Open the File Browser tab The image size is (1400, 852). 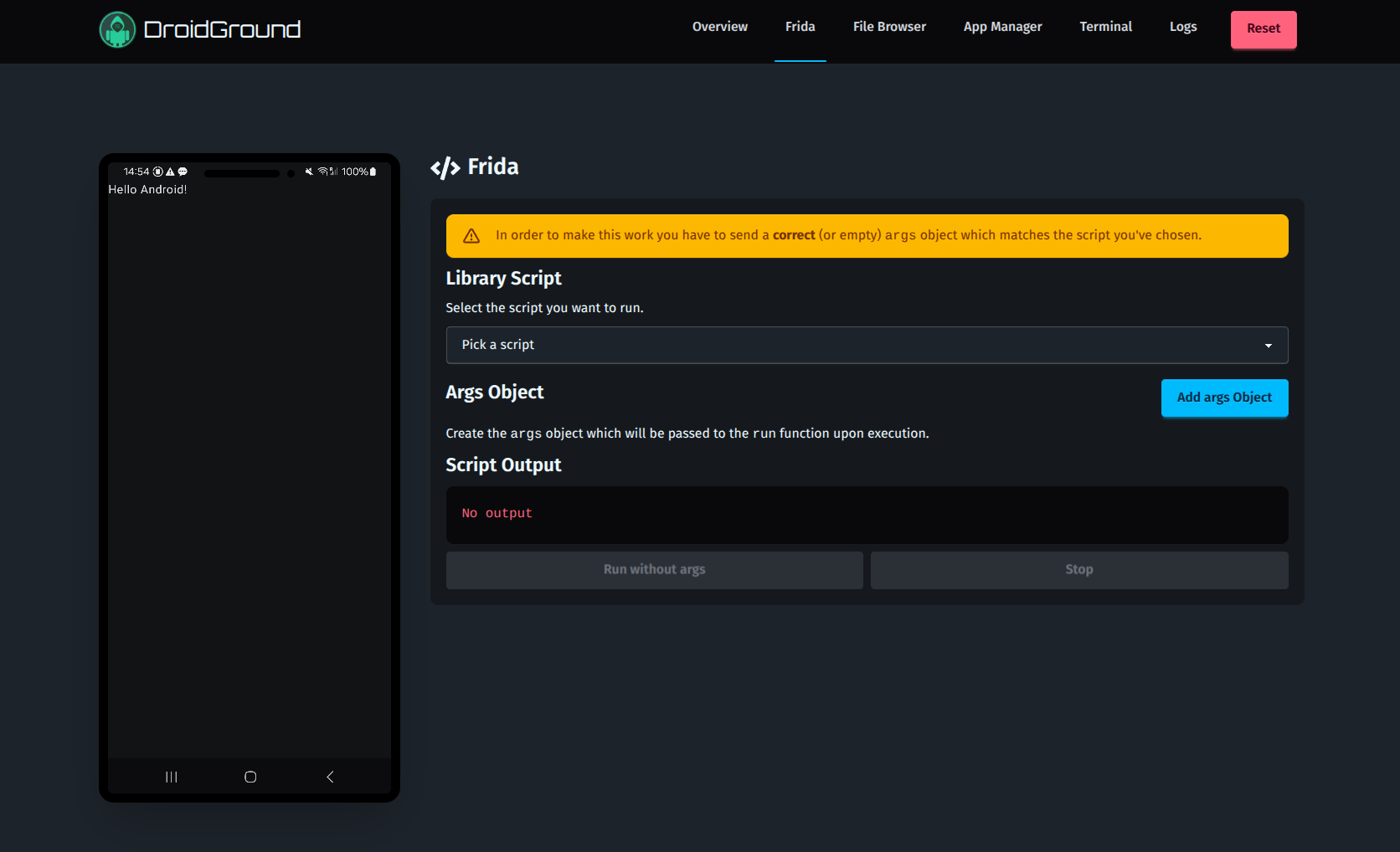(x=888, y=27)
